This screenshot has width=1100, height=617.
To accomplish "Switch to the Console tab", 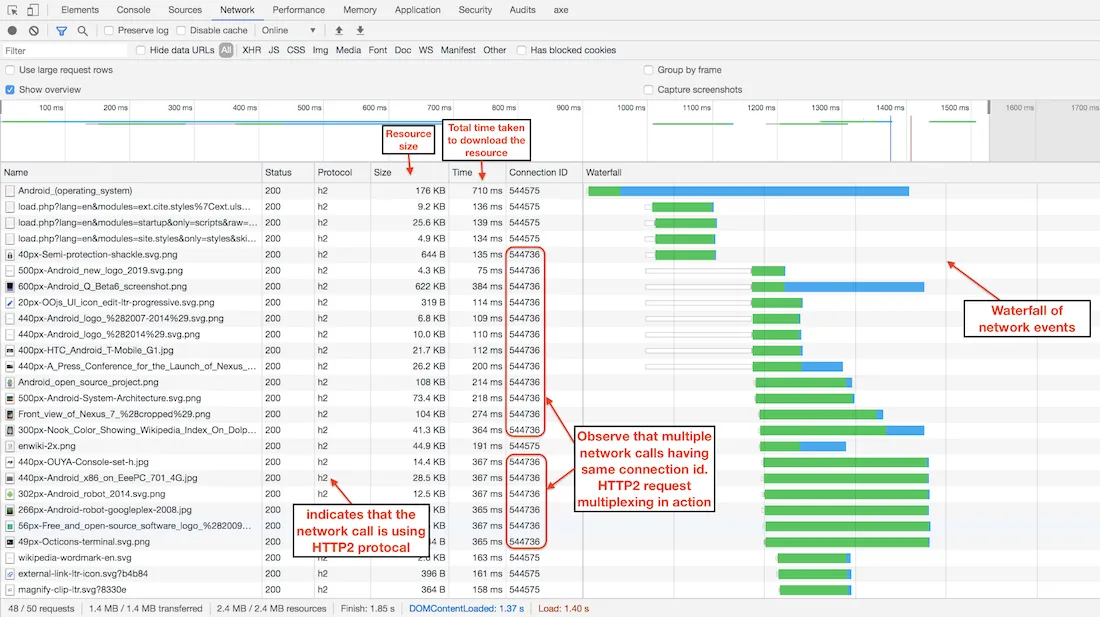I will click(133, 10).
